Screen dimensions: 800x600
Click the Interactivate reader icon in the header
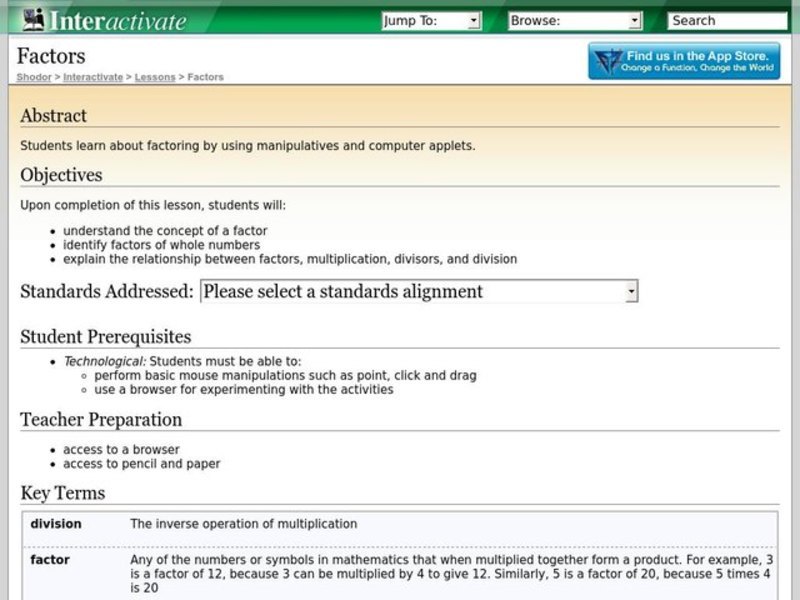[x=33, y=20]
